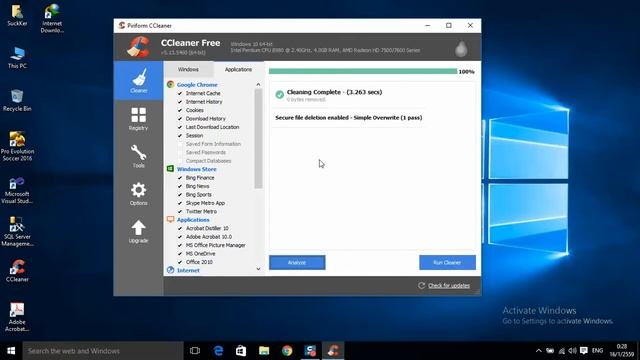640x360 pixels.
Task: Enable Saved Passwords checkbox
Action: (180, 152)
